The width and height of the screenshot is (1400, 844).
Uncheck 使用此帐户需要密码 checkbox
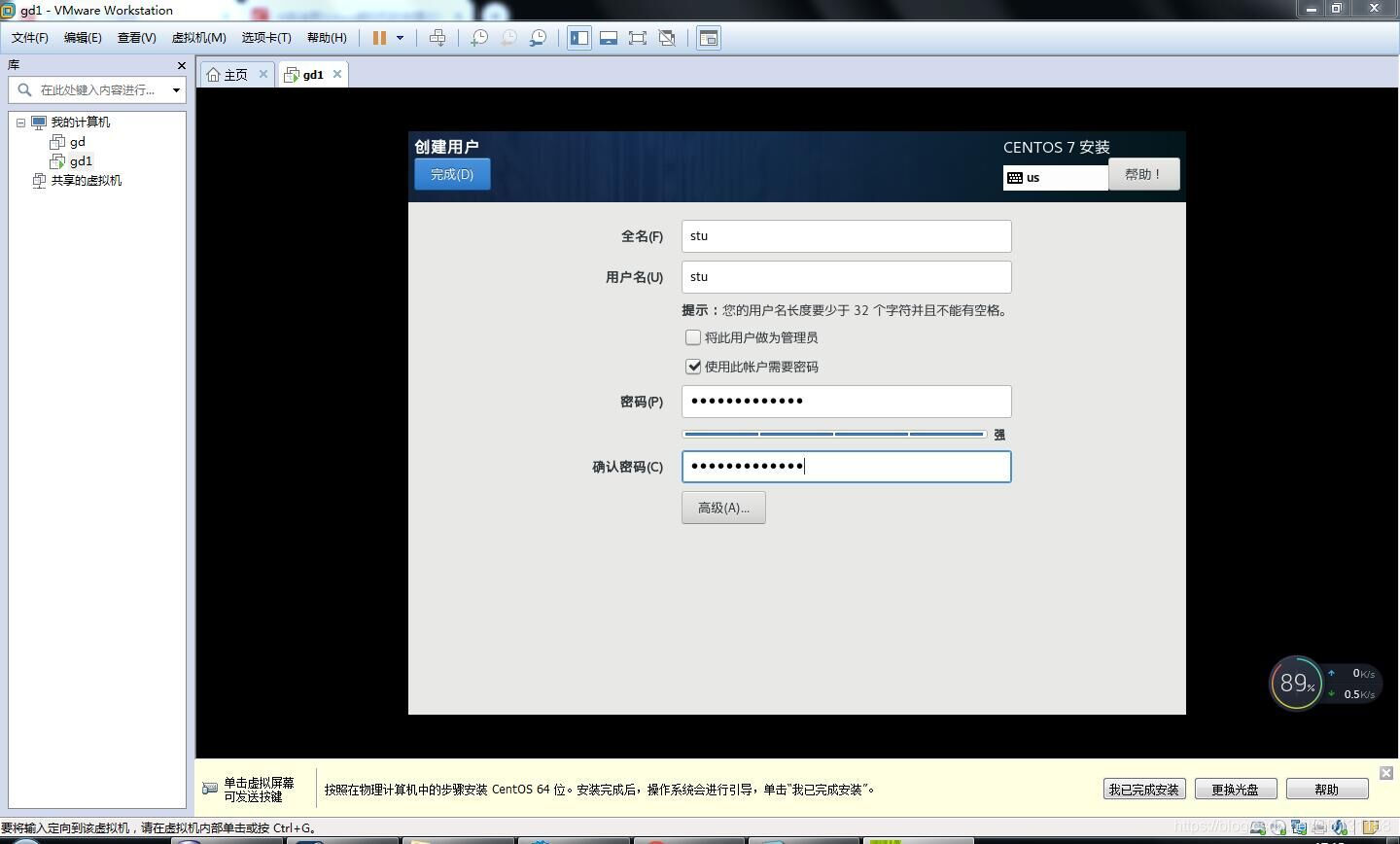[693, 367]
